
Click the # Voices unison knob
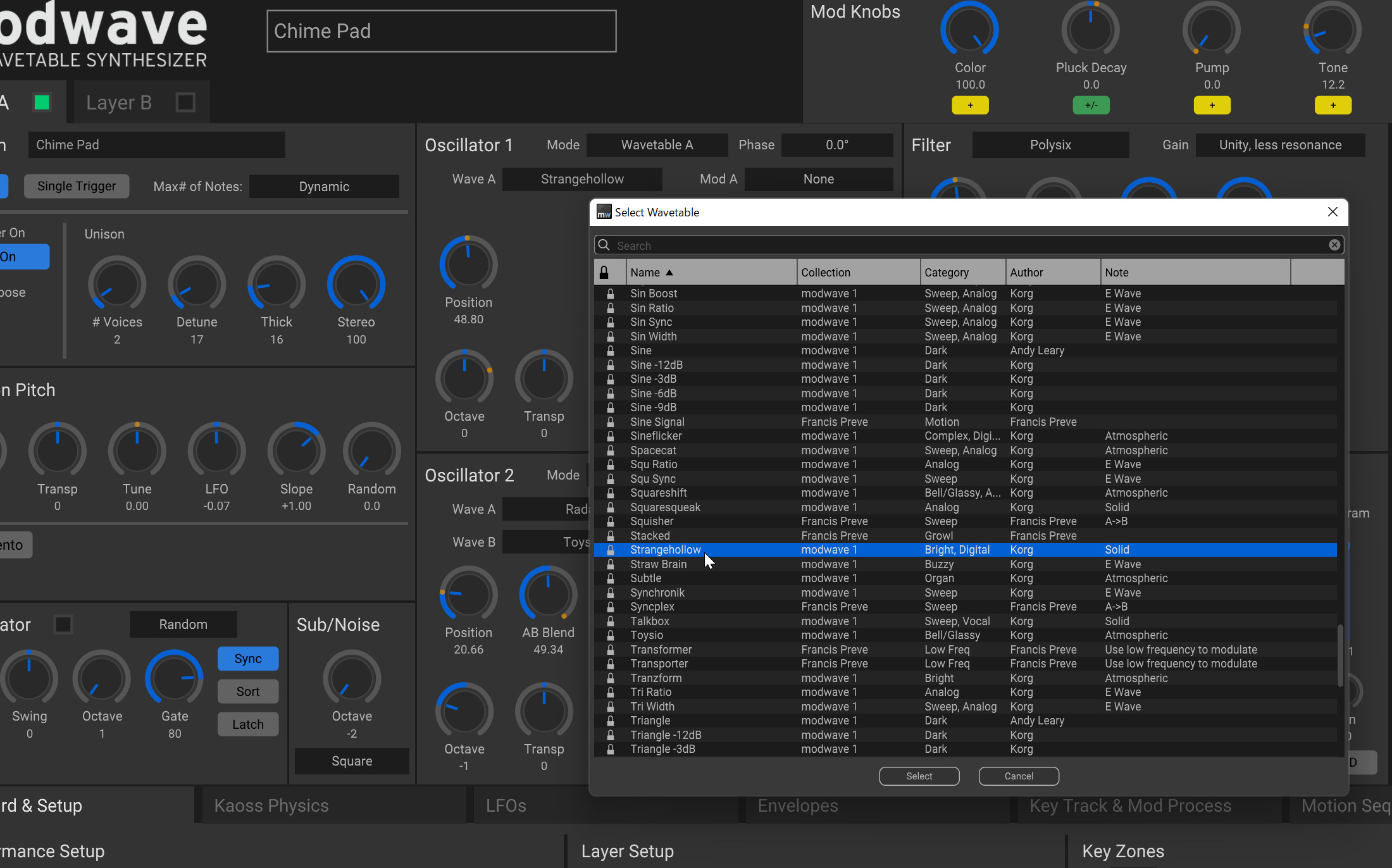coord(117,285)
